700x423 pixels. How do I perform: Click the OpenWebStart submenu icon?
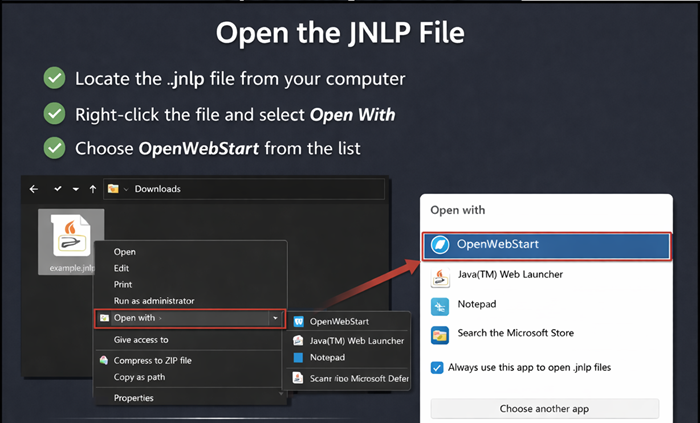click(298, 321)
